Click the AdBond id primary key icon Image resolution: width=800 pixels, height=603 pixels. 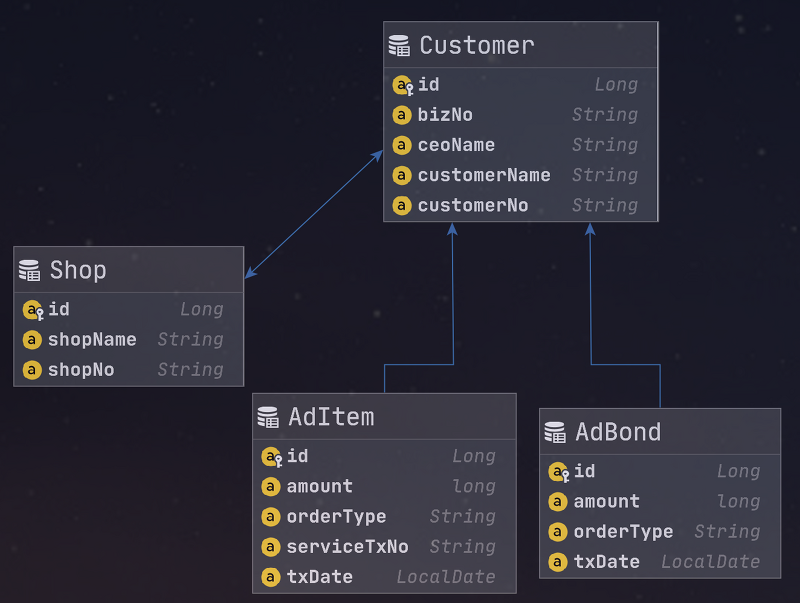[558, 472]
